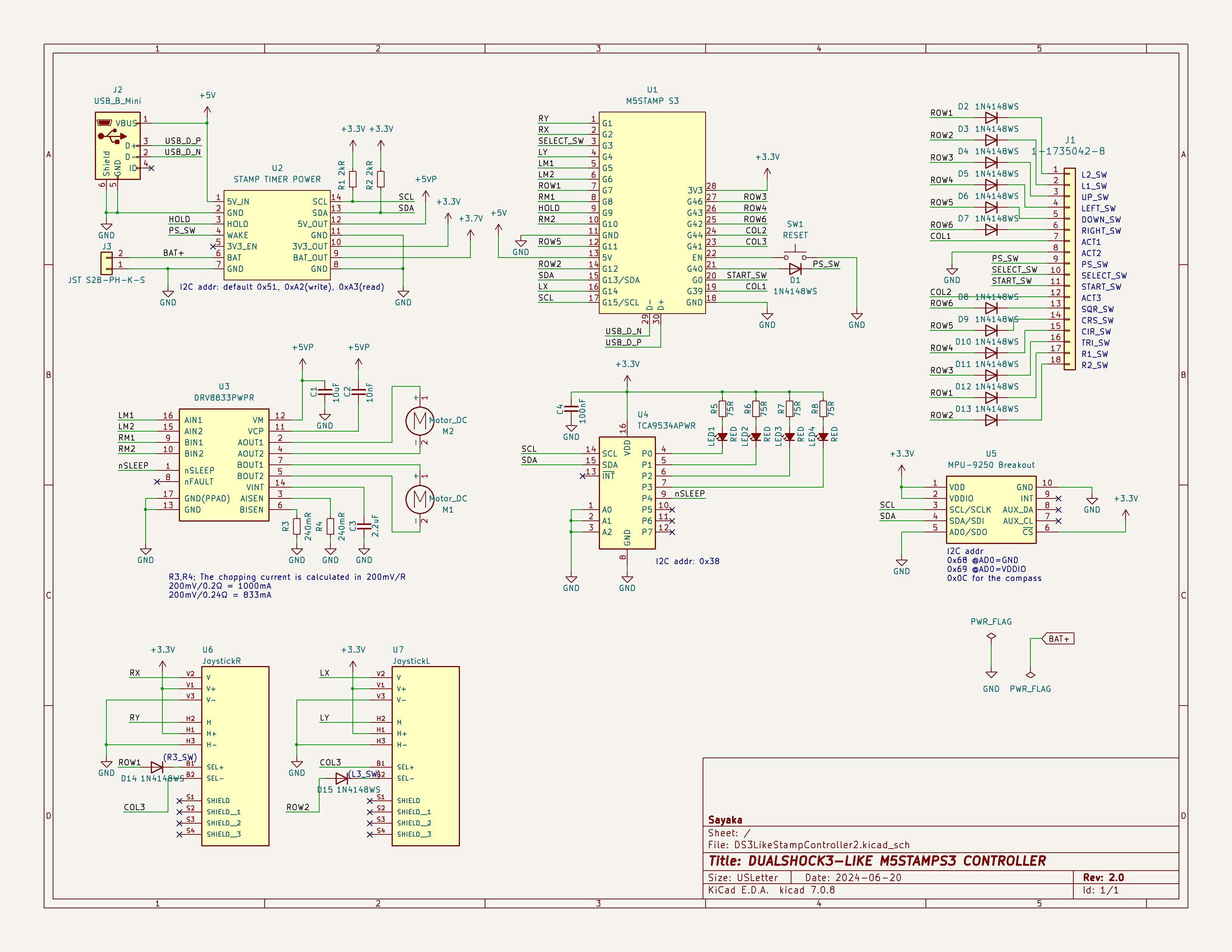Select the LED4 red LED symbol
The height and width of the screenshot is (952, 1232).
coord(823,437)
